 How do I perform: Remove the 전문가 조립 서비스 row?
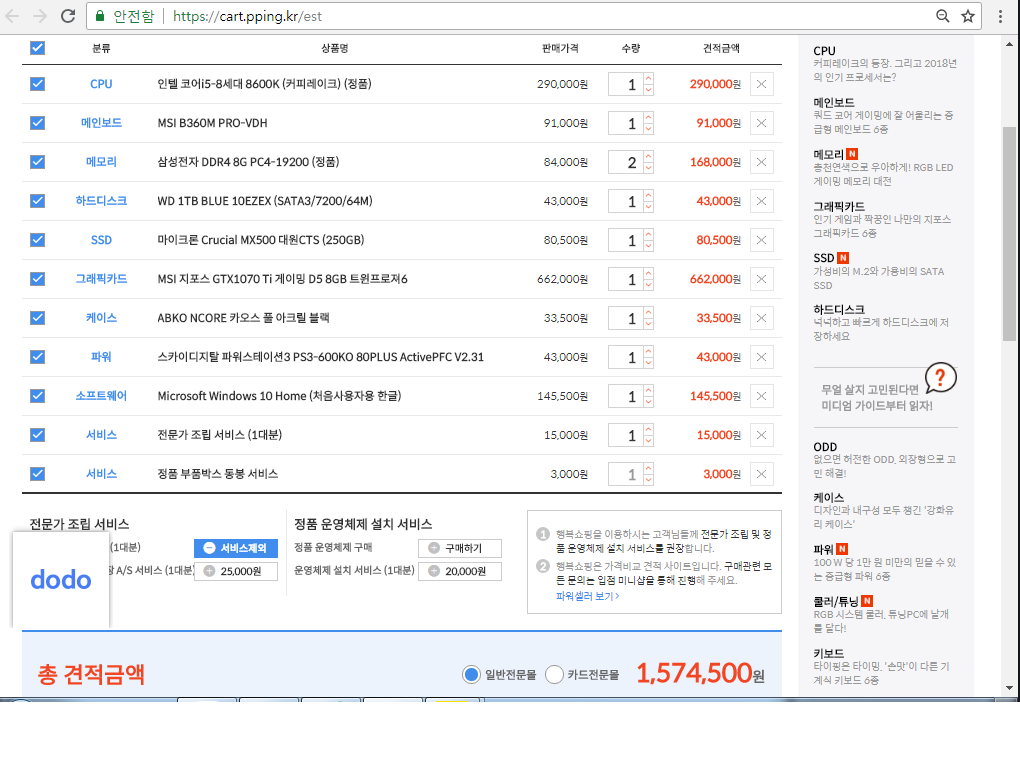761,435
